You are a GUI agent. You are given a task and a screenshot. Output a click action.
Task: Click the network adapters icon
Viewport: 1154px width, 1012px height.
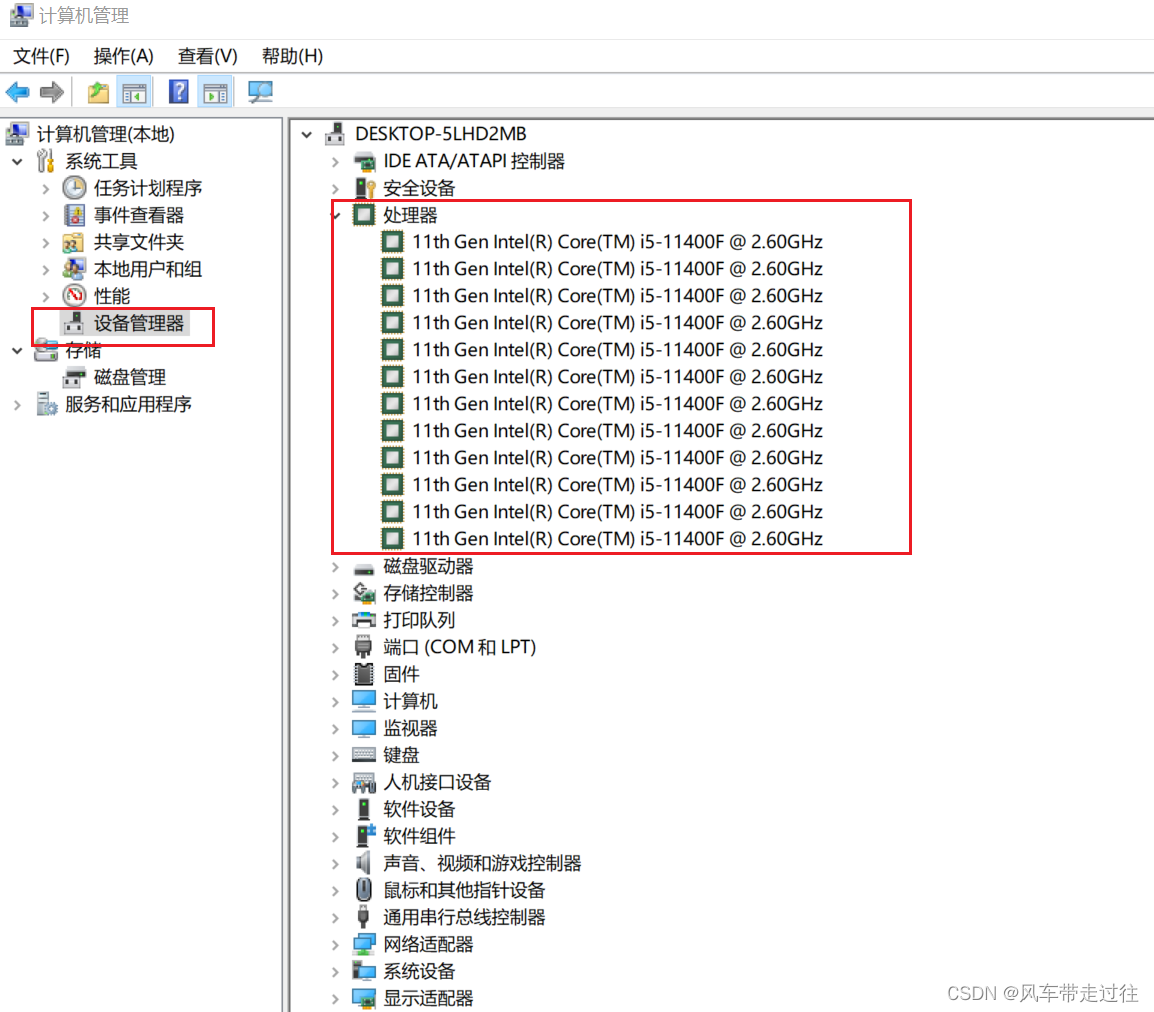pyautogui.click(x=364, y=944)
